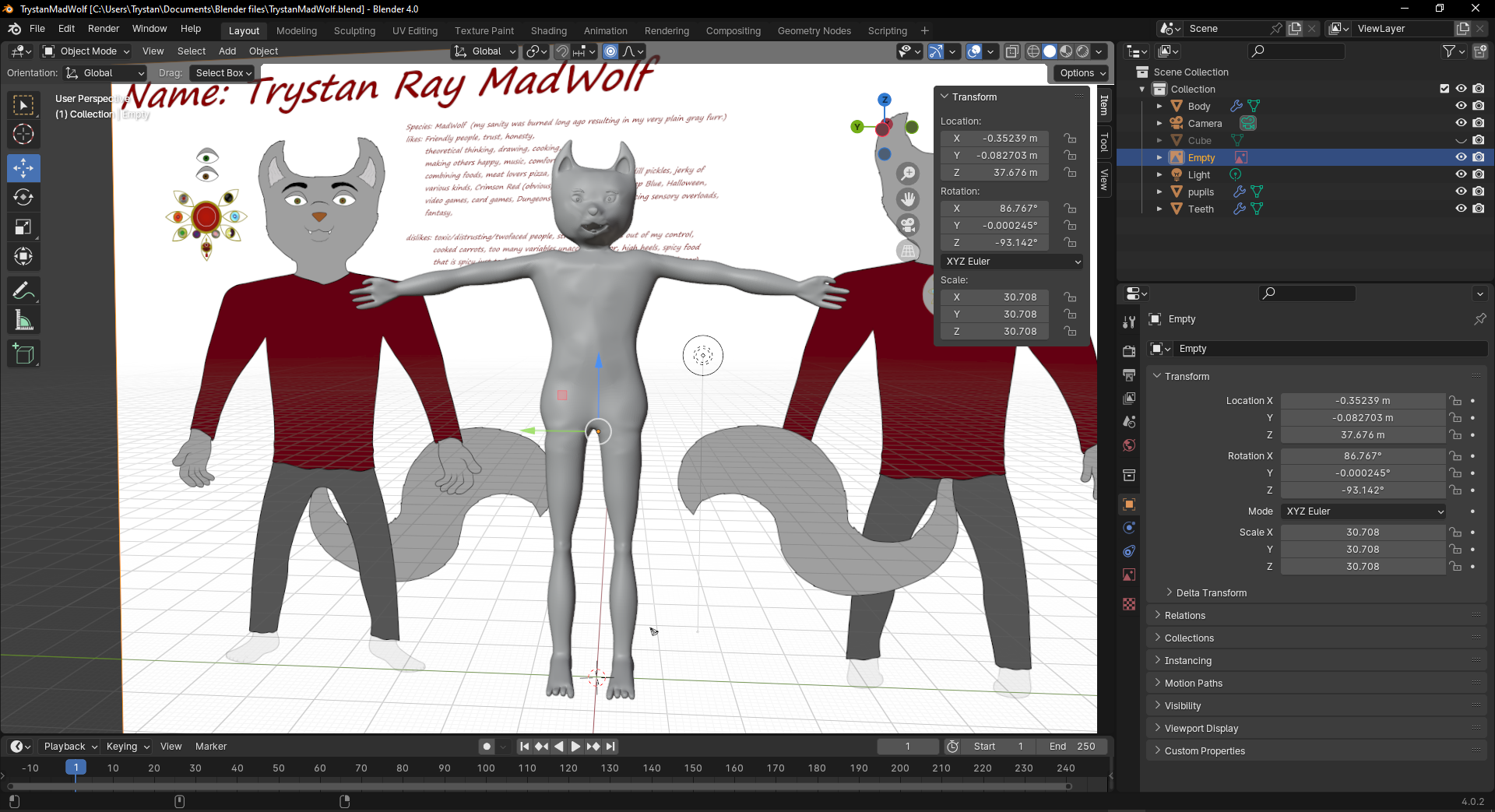Hide the Body object in the viewport
1495x812 pixels.
(1461, 106)
